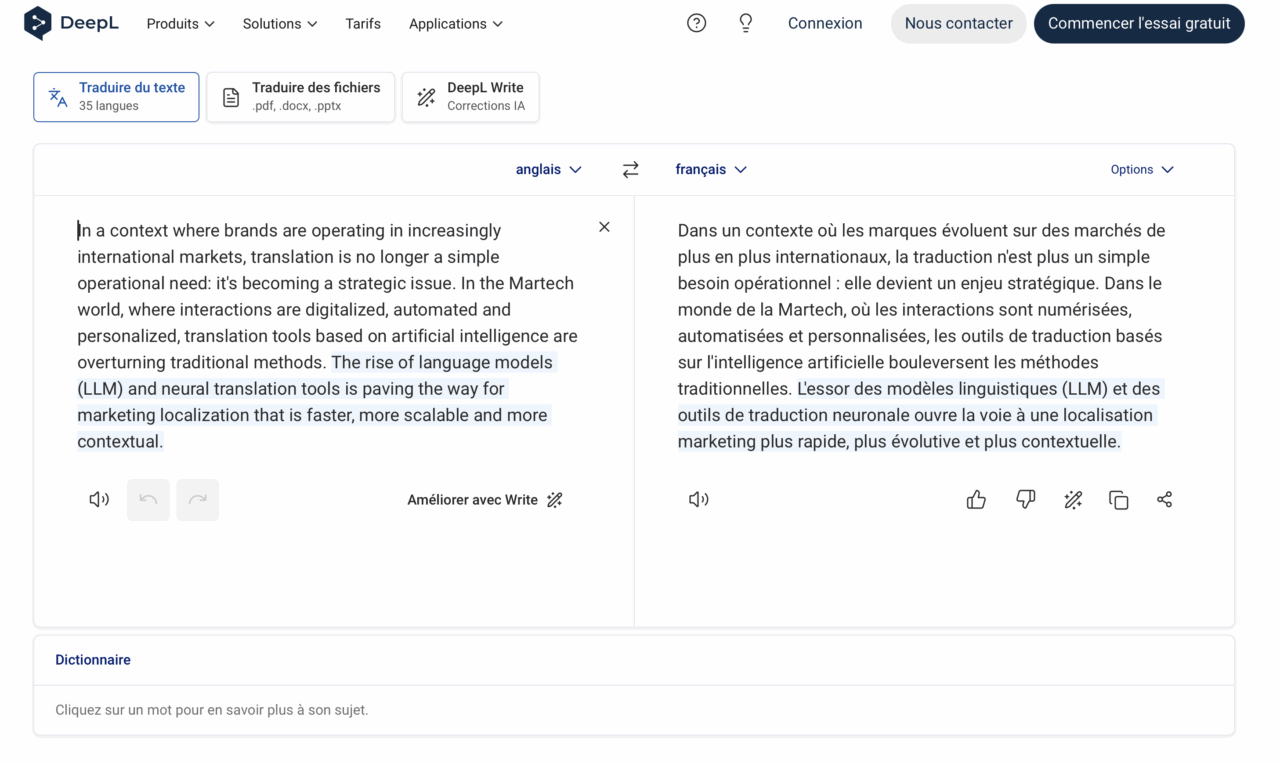Open the help question mark icon
The height and width of the screenshot is (763, 1280).
(x=697, y=23)
